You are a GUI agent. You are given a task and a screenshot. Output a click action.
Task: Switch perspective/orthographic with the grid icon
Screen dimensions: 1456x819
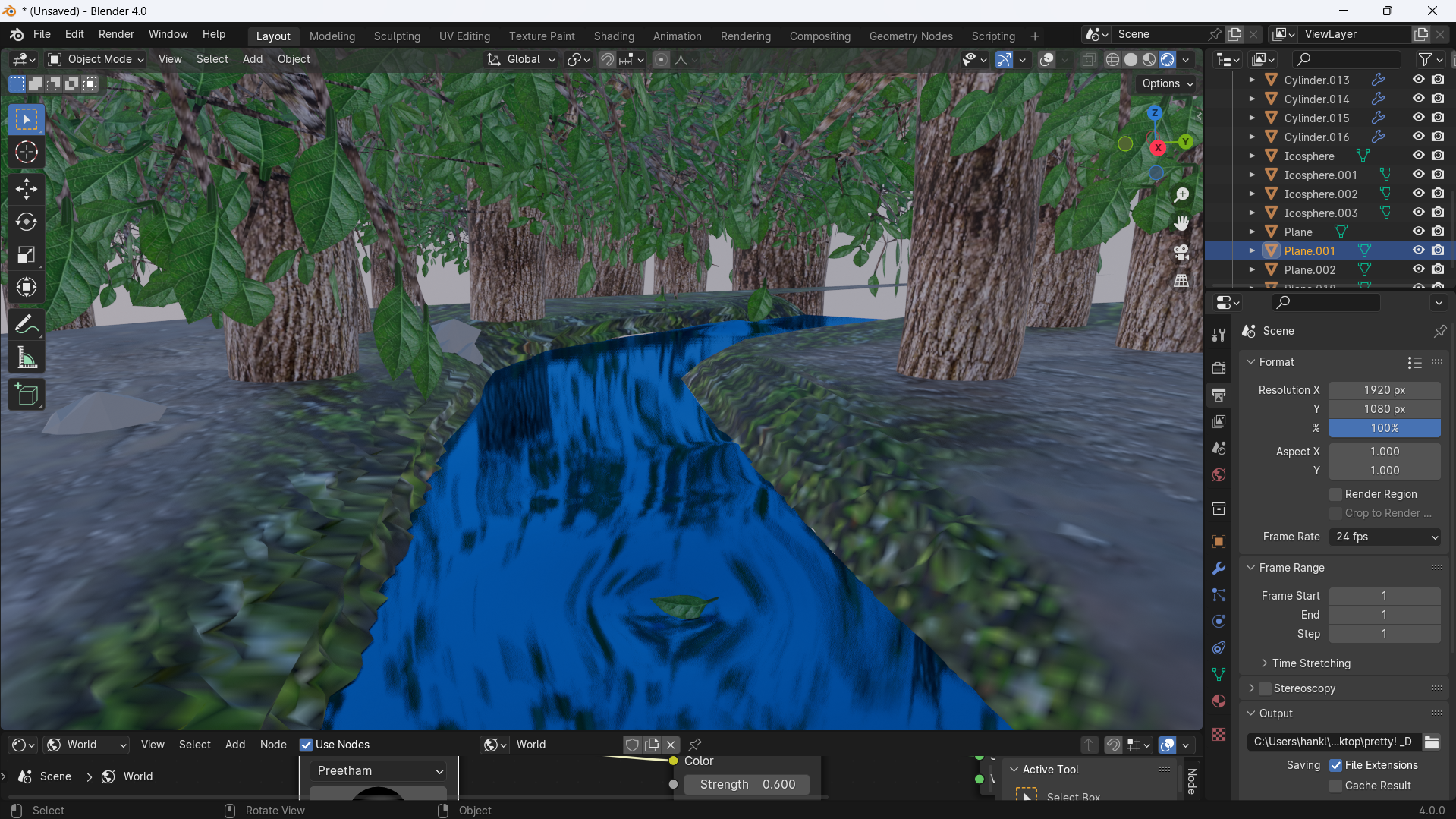(x=1181, y=281)
